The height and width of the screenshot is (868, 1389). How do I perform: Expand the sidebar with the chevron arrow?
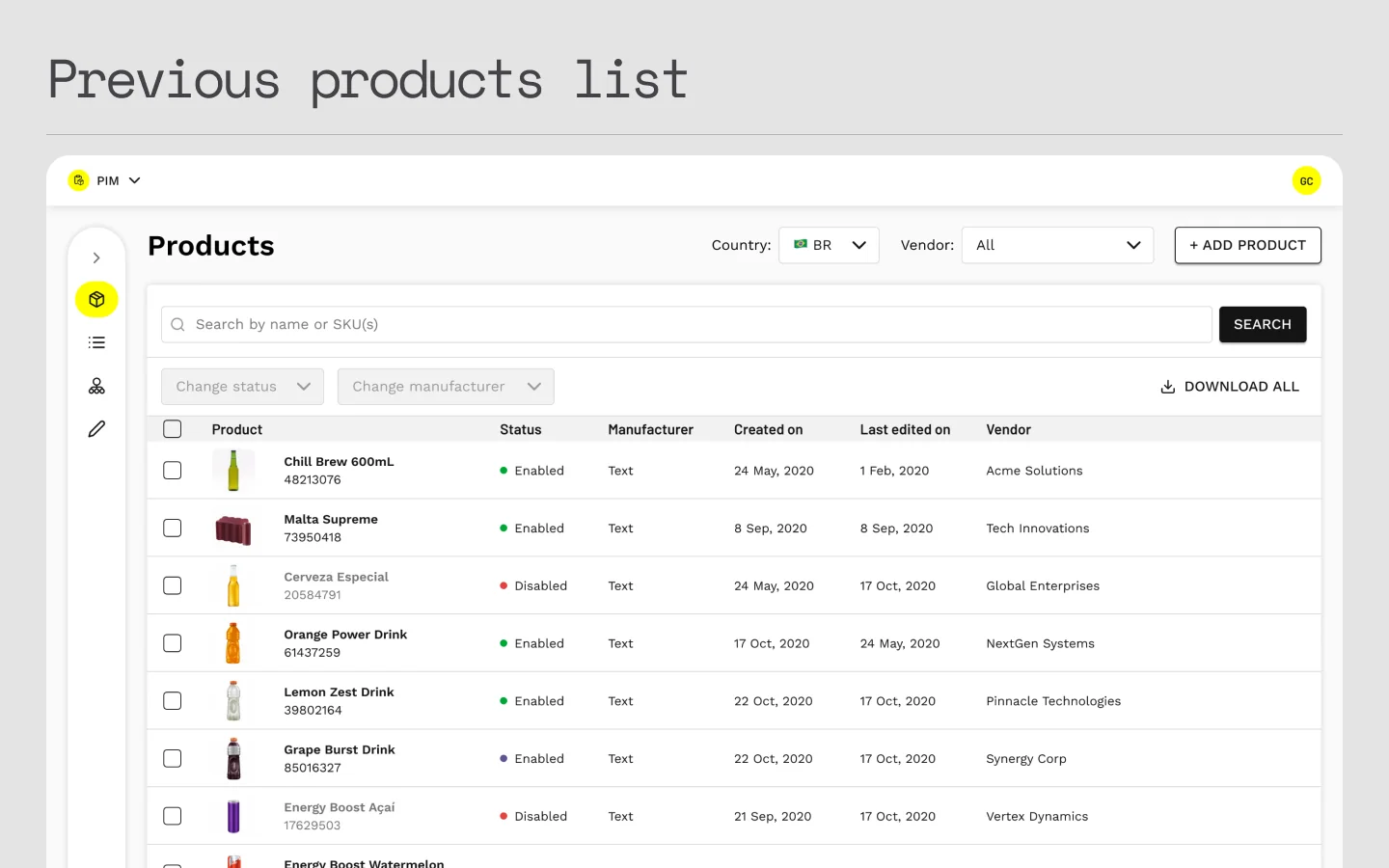point(96,258)
